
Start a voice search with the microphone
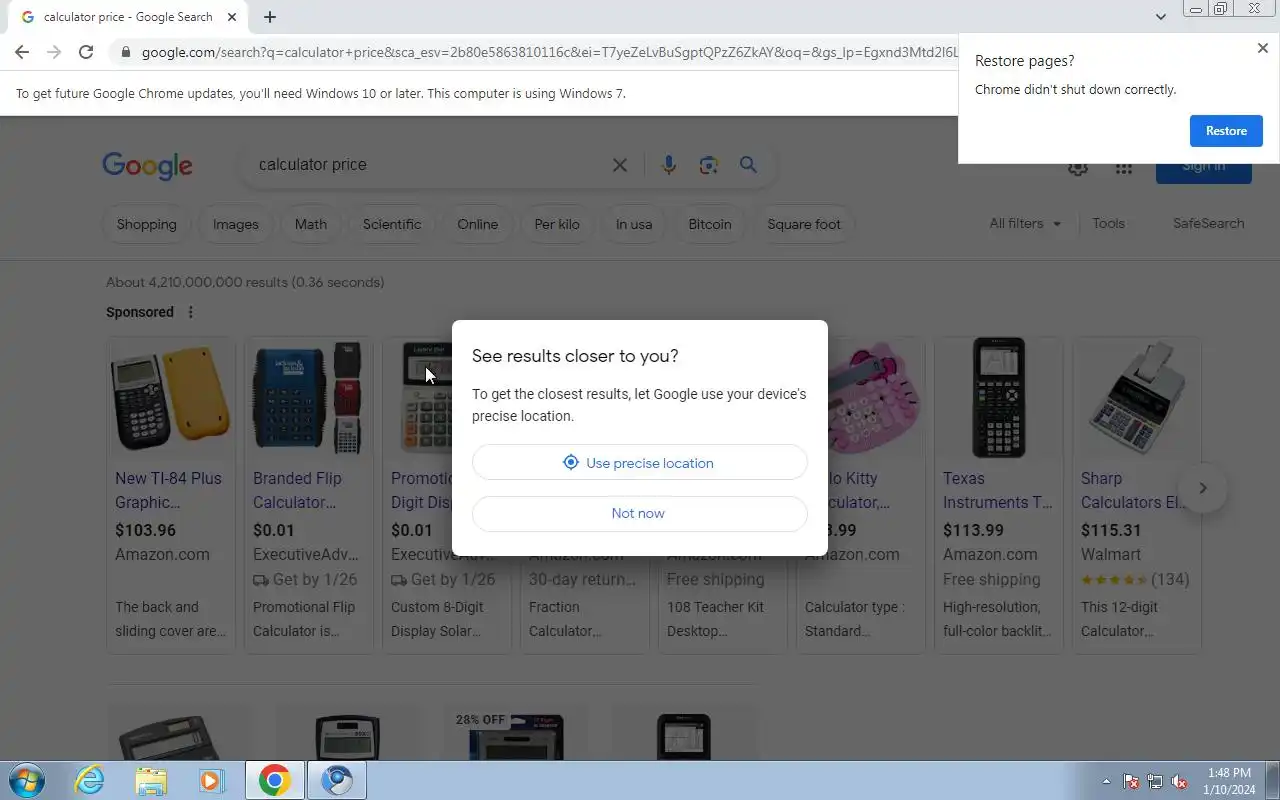tap(669, 165)
